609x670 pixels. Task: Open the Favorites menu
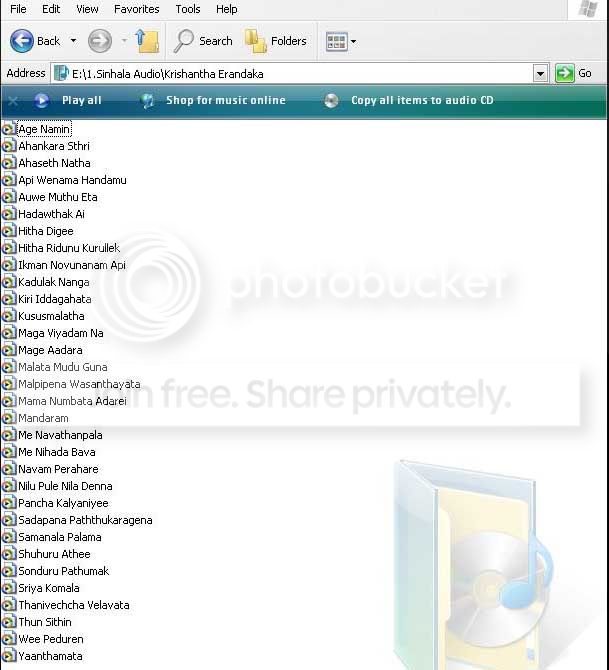137,9
